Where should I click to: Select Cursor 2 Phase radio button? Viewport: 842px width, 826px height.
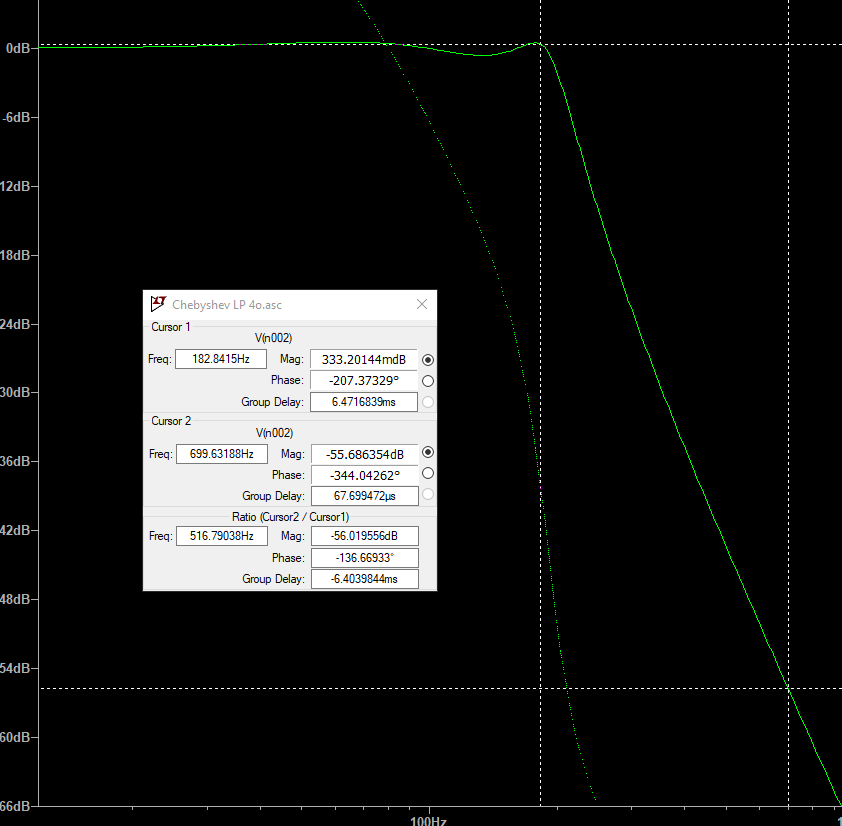tap(428, 474)
